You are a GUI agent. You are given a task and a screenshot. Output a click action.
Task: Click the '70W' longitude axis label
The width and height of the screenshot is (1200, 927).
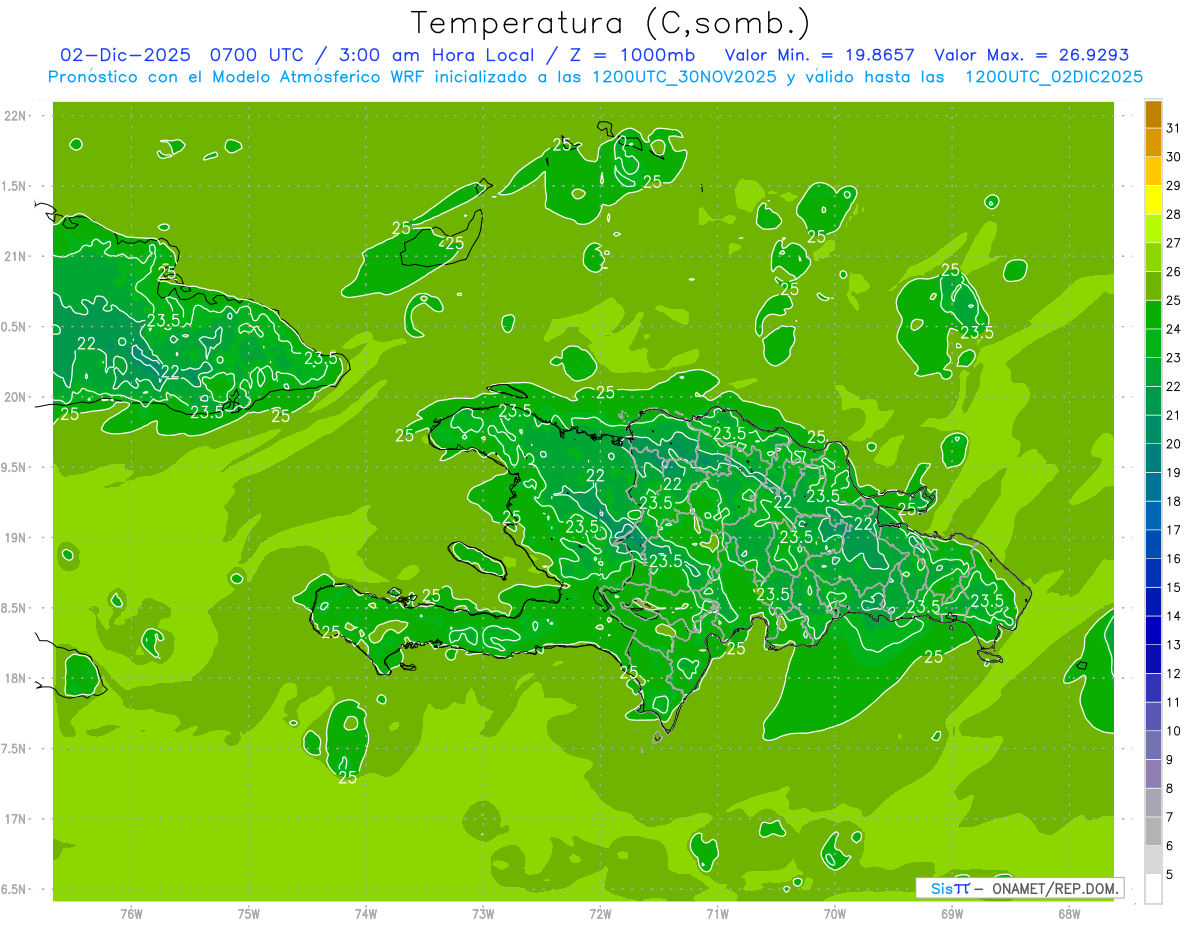835,914
